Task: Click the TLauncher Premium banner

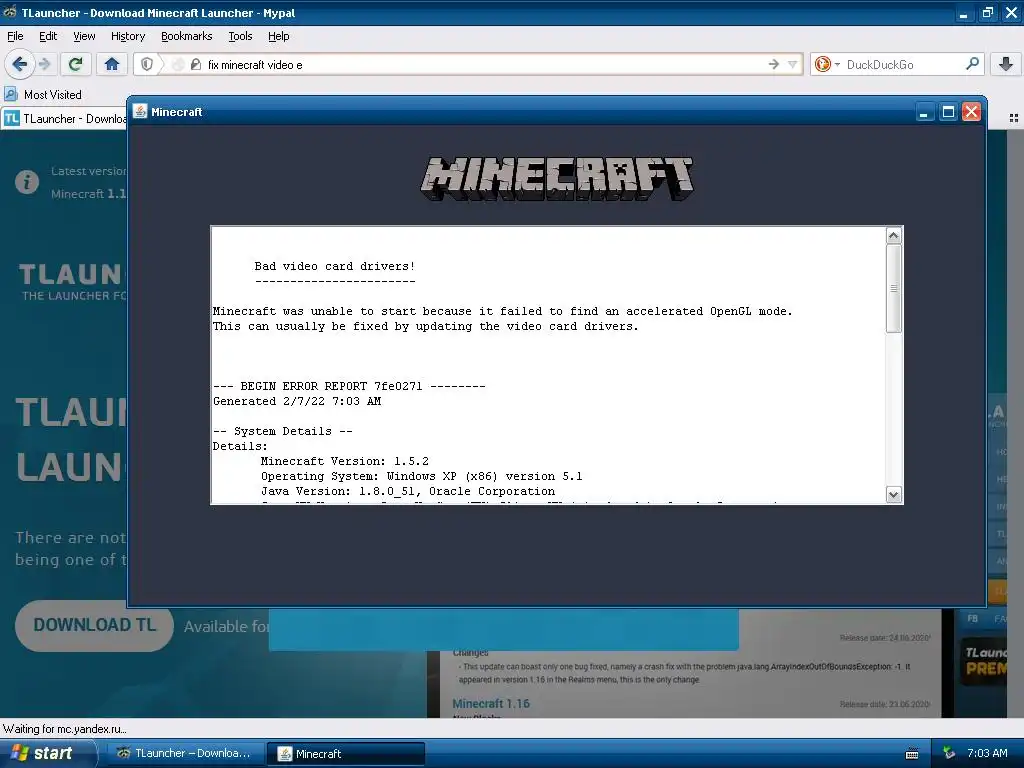Action: pos(984,661)
